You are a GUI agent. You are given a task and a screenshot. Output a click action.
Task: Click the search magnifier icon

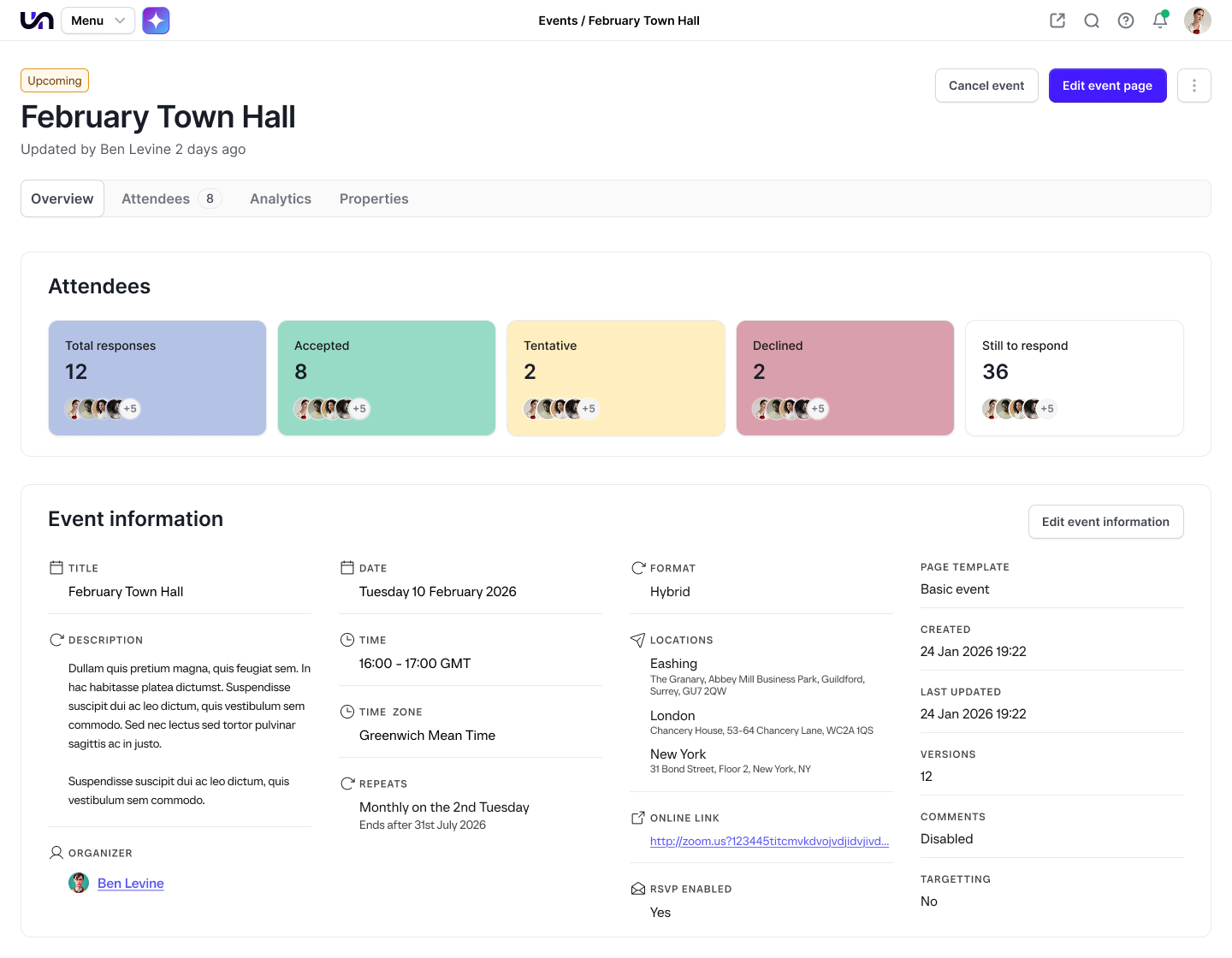coord(1092,21)
